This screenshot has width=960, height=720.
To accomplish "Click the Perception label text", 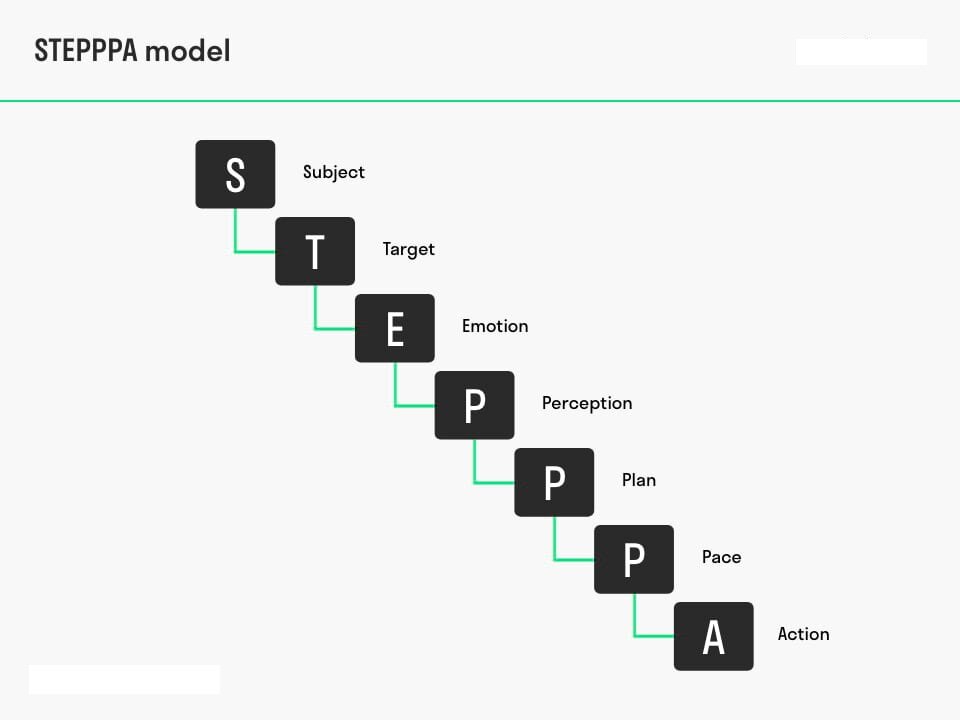I will point(587,403).
